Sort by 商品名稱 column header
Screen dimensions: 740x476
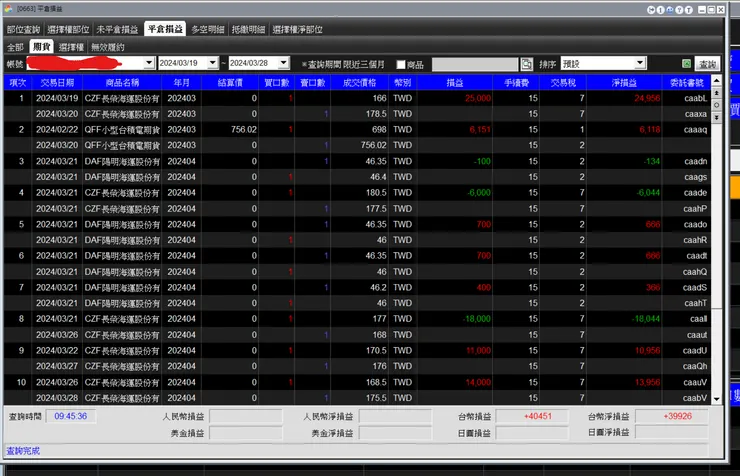(122, 83)
